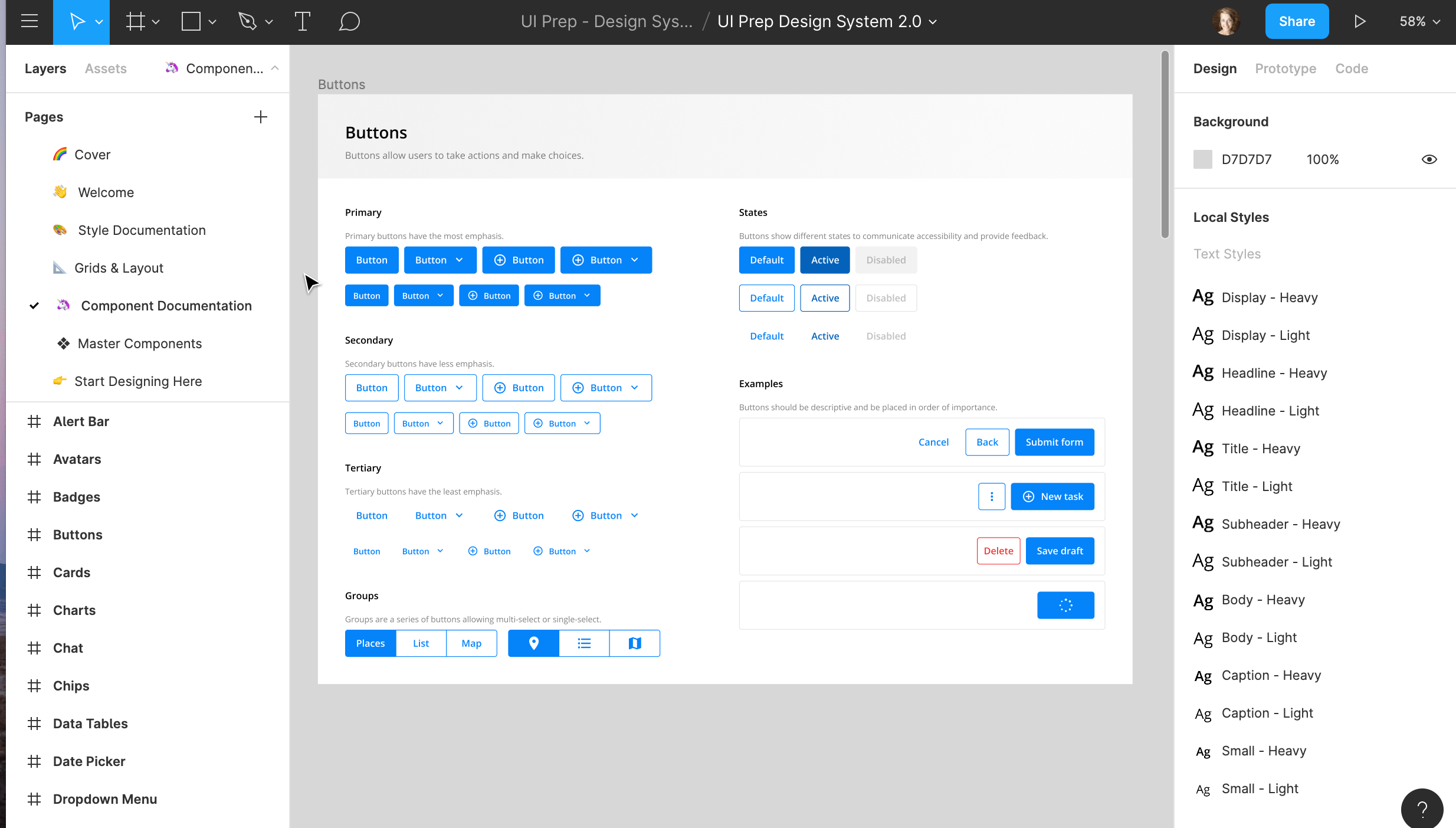Click the Share button
Screen dimensions: 1456x828
click(1297, 21)
